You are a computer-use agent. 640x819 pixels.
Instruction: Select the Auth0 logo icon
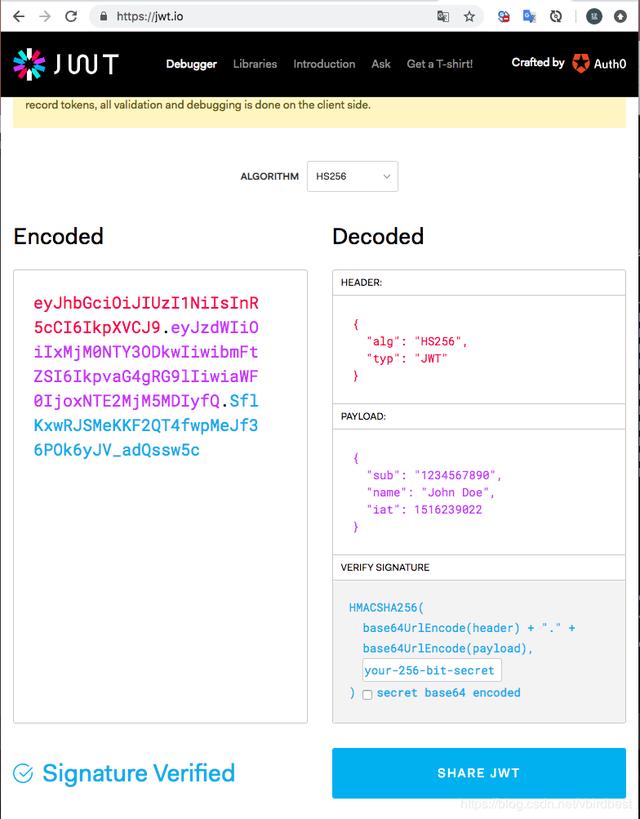(578, 63)
